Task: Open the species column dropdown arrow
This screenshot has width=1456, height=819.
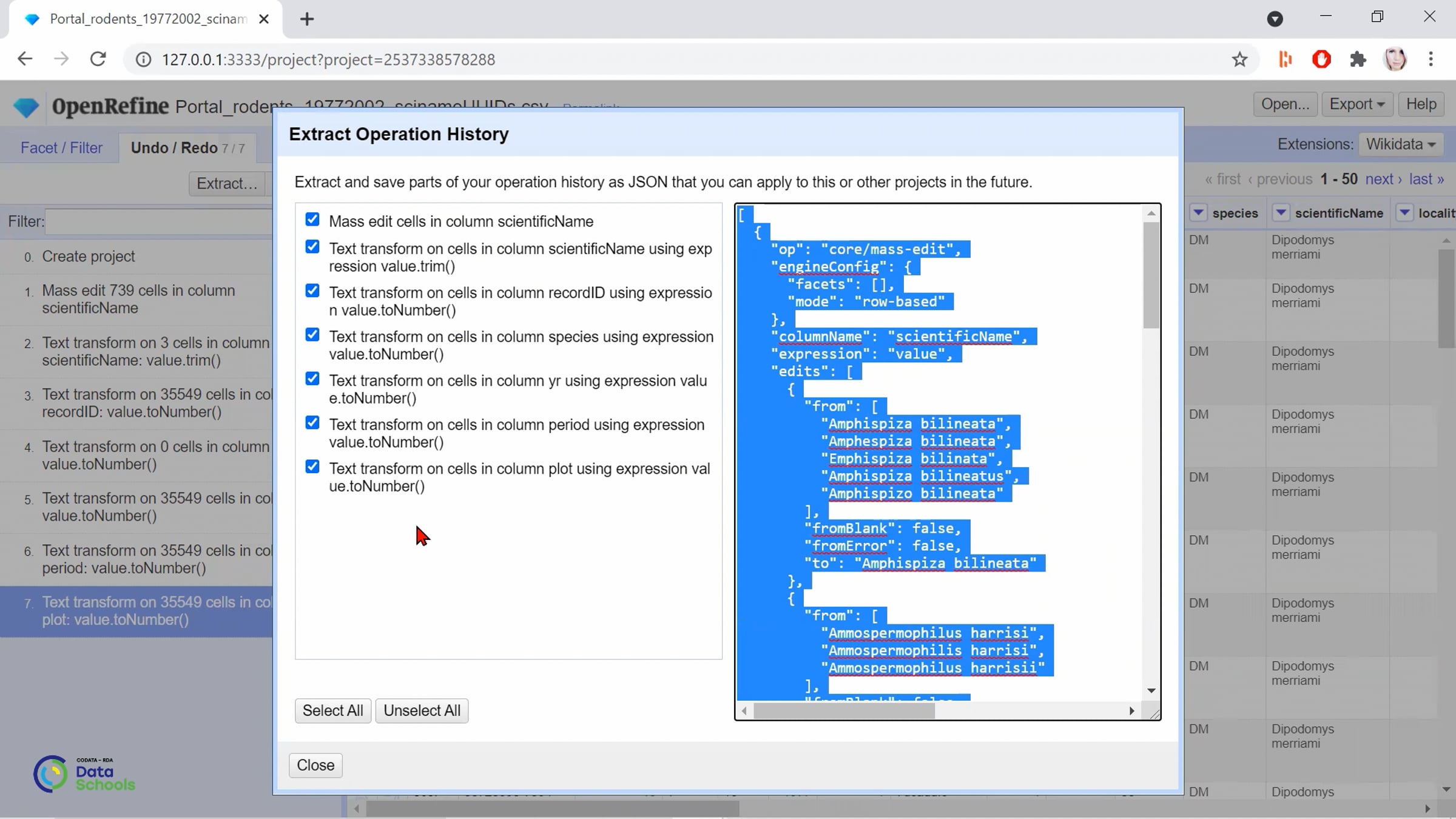Action: tap(1198, 213)
